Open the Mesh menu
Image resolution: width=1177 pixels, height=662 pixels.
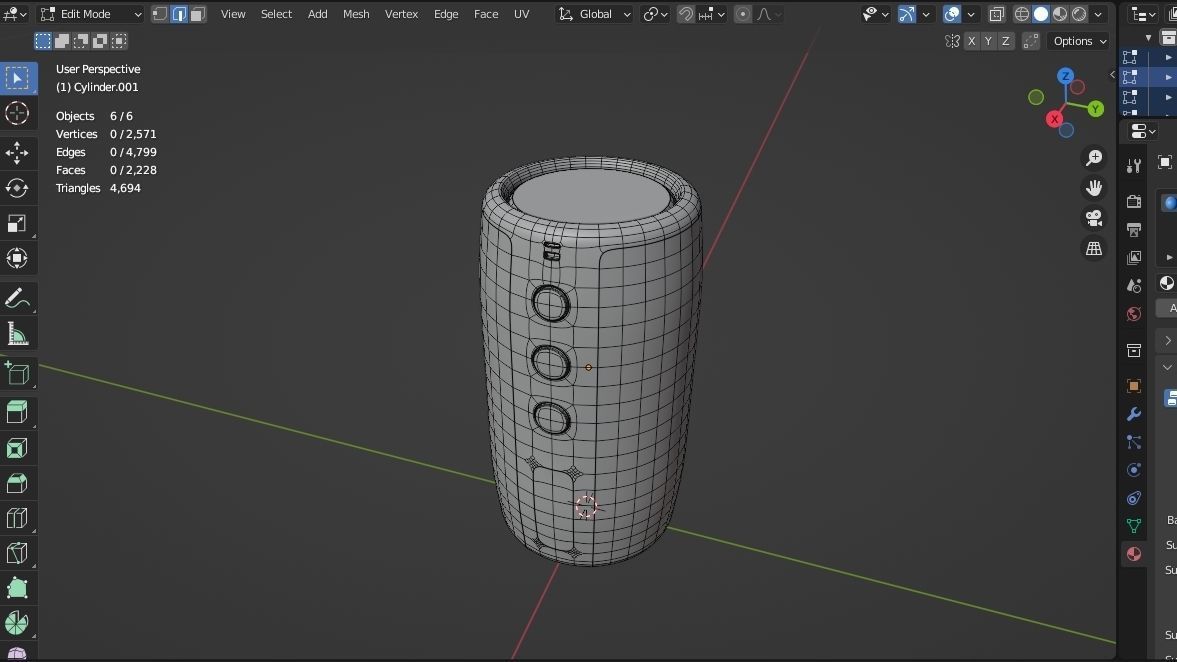356,14
